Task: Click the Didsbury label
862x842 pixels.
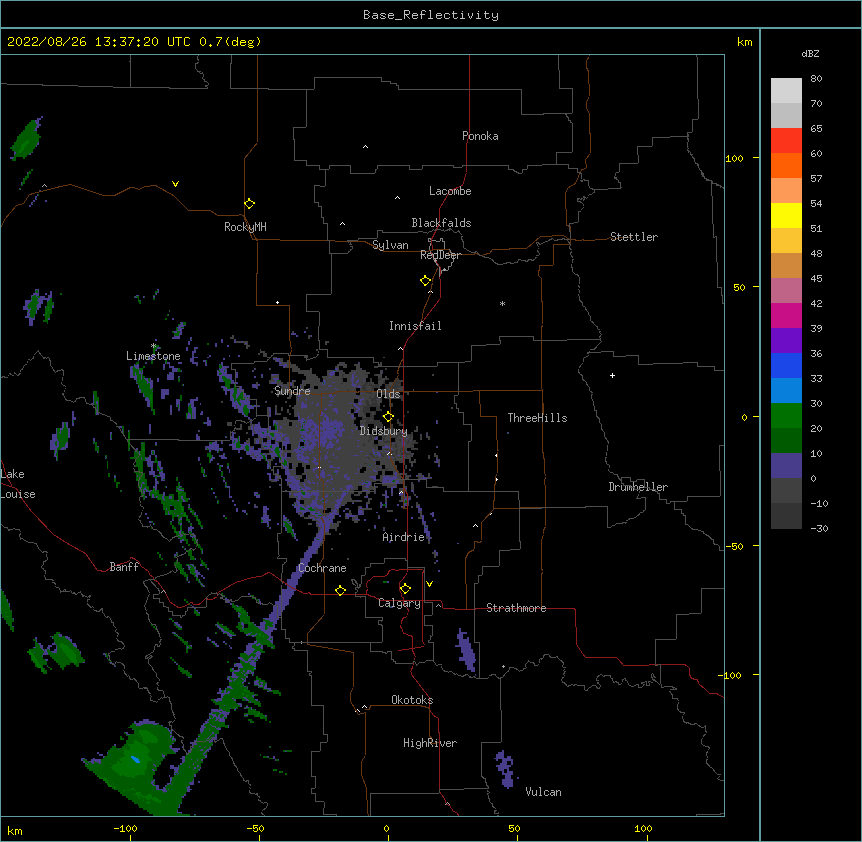Action: click(x=384, y=431)
